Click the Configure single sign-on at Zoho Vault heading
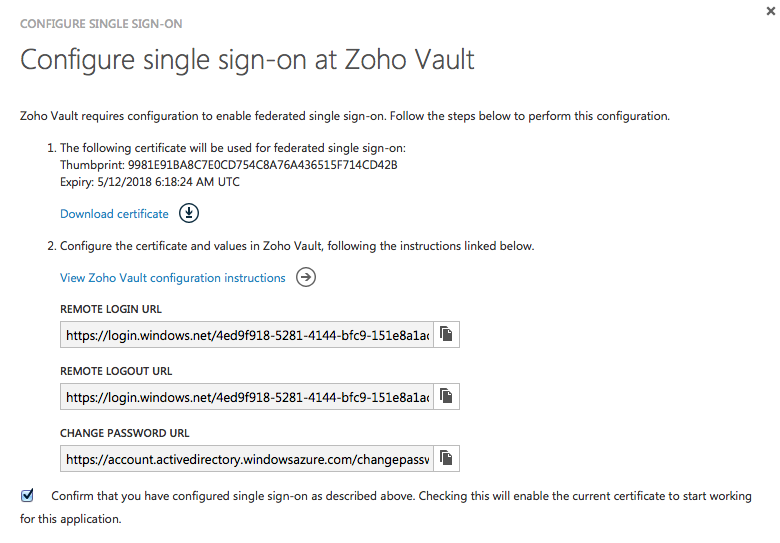Screen dimensions: 780x543 (247, 60)
